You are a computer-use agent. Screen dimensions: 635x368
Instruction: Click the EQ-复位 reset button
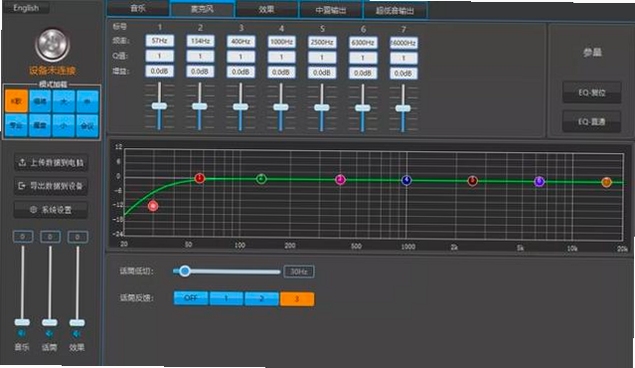(x=592, y=93)
